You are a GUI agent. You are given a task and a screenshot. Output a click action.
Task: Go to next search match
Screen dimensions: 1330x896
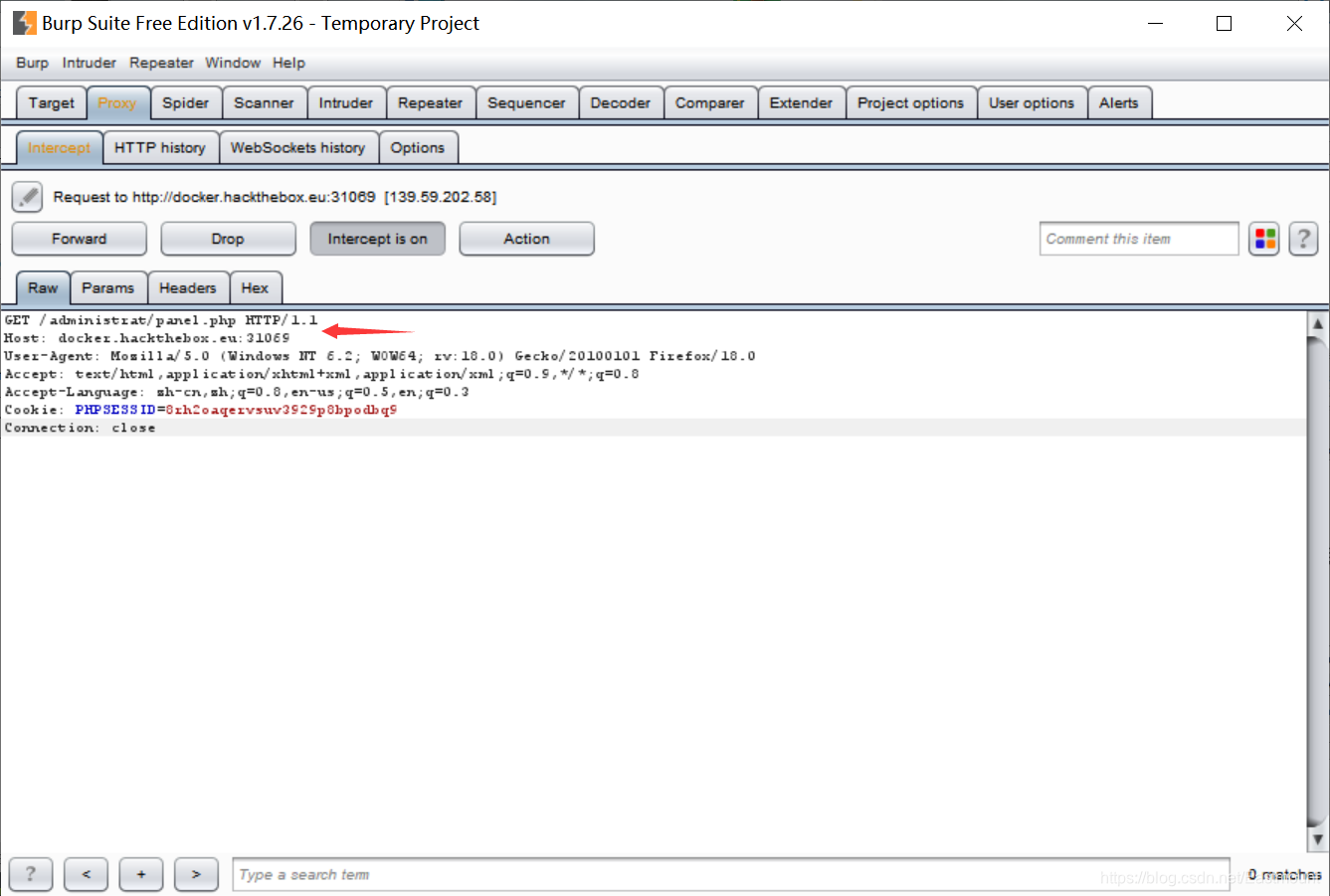tap(196, 874)
